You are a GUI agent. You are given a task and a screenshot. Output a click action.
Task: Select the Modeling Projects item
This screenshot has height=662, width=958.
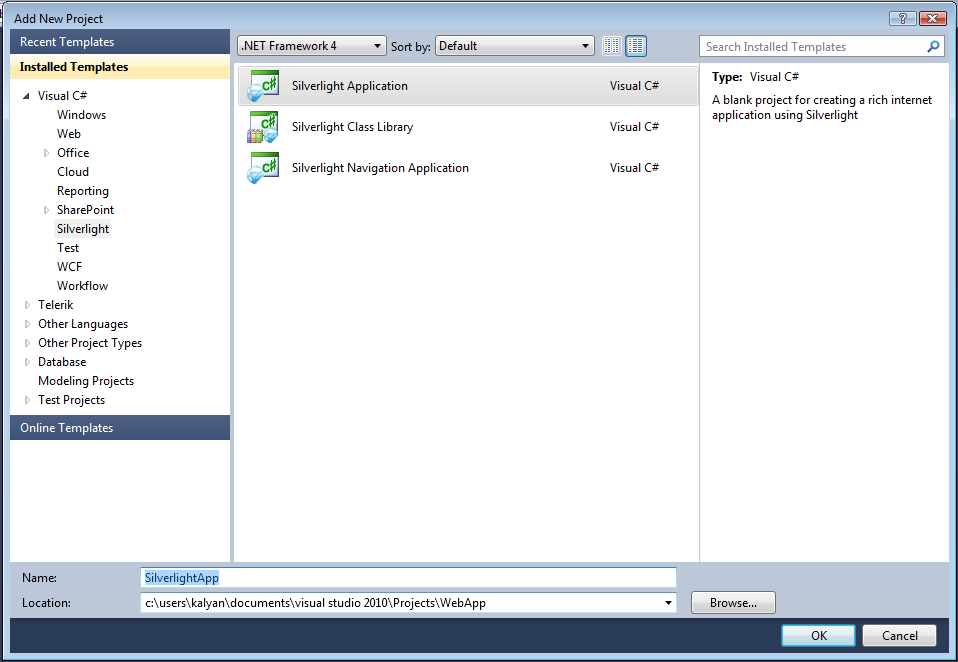point(86,380)
